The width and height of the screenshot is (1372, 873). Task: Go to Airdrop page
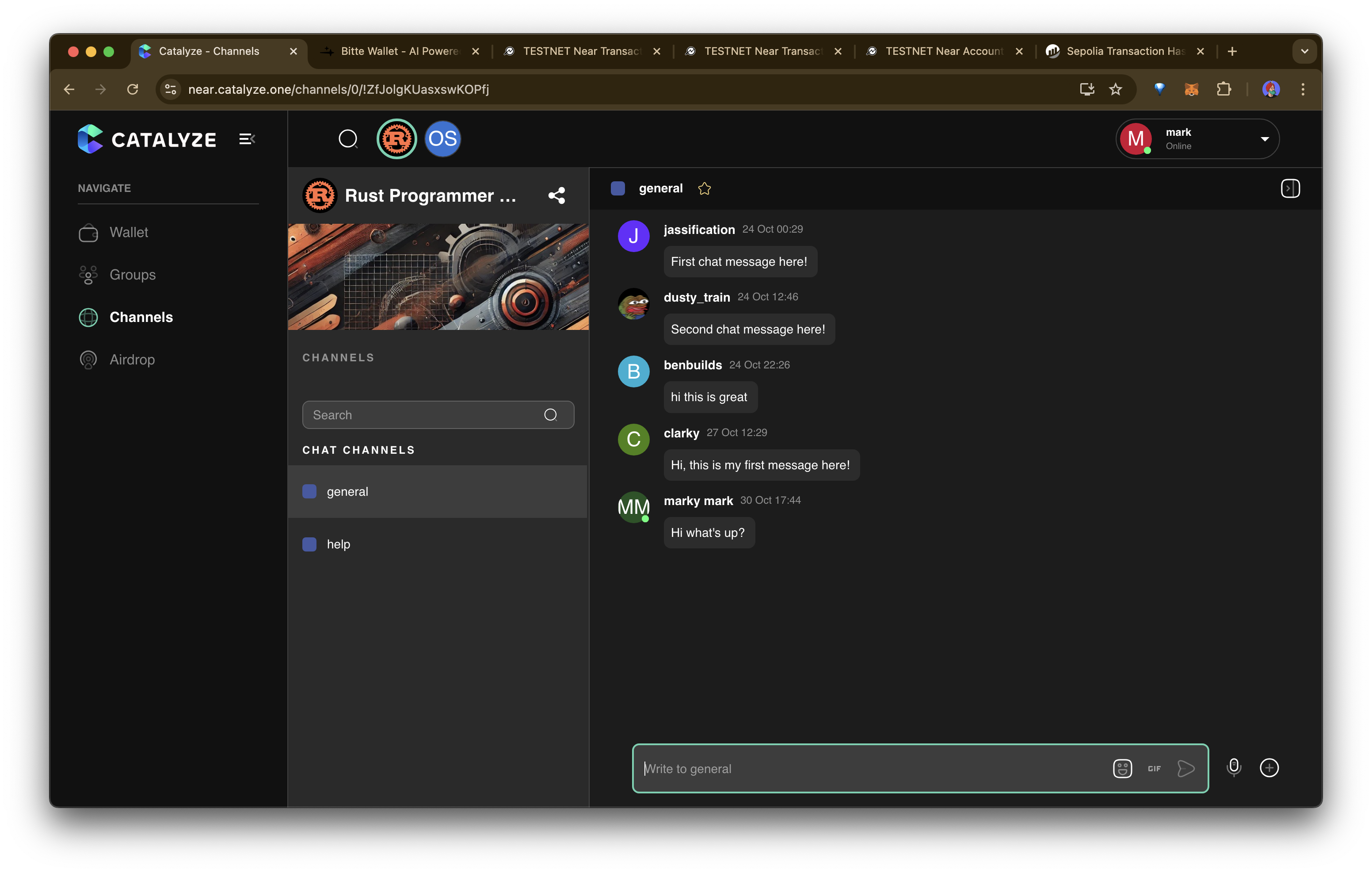pyautogui.click(x=132, y=359)
